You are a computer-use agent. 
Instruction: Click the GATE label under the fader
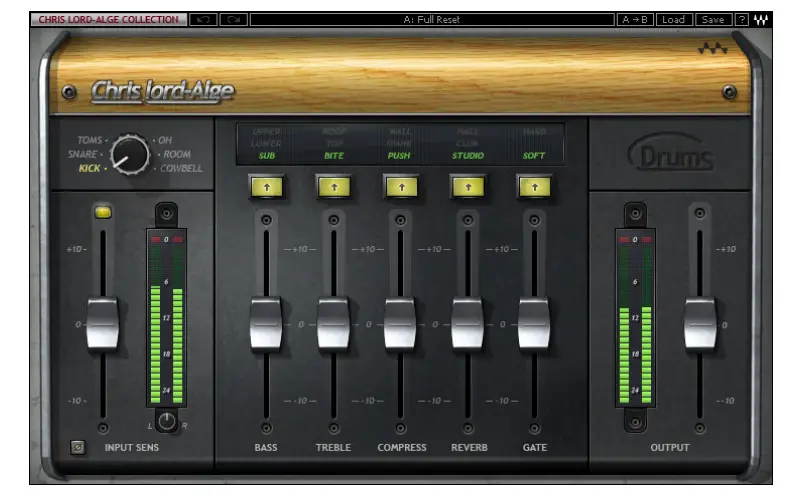pos(535,447)
